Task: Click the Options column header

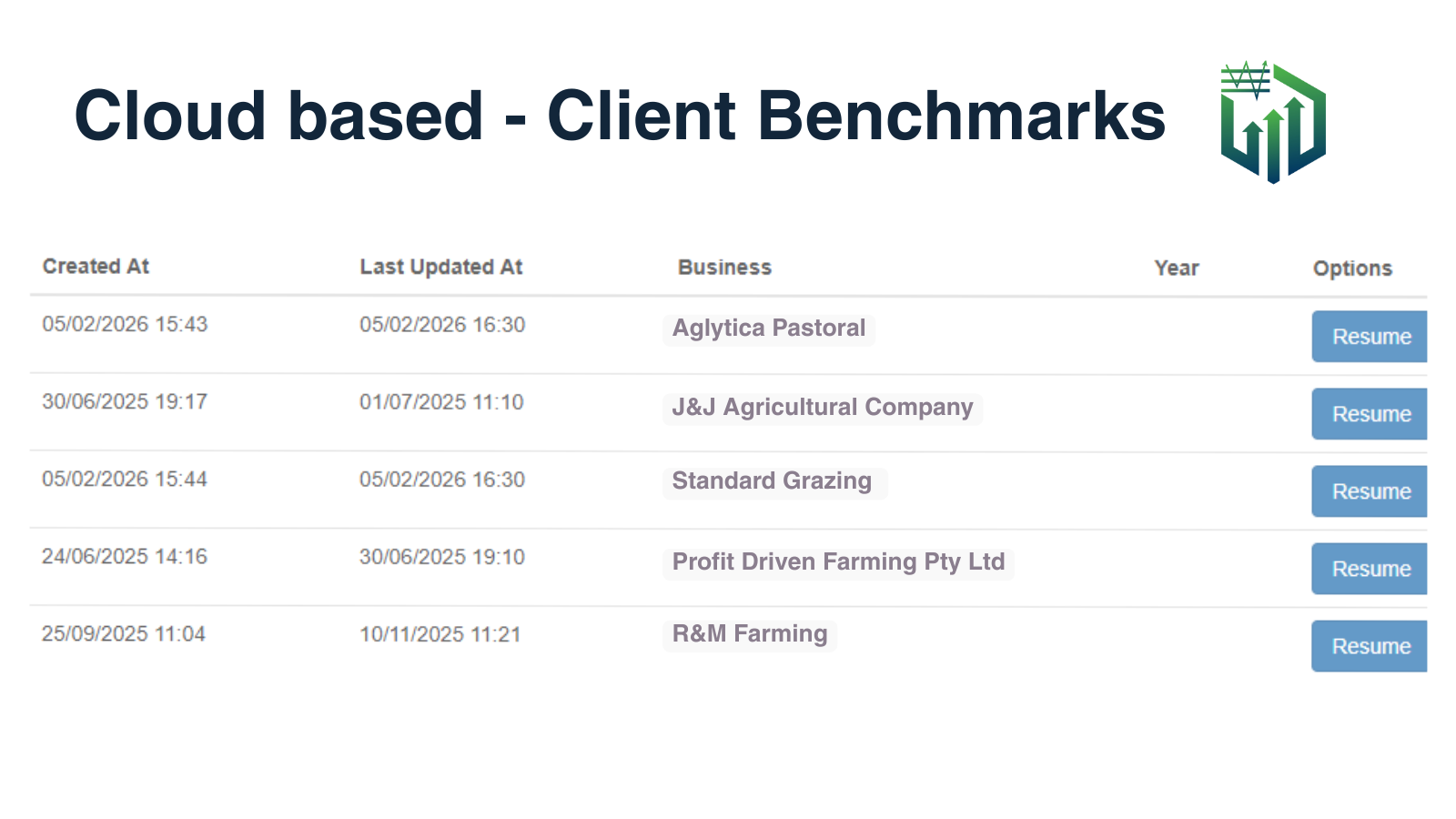Action: (x=1352, y=268)
